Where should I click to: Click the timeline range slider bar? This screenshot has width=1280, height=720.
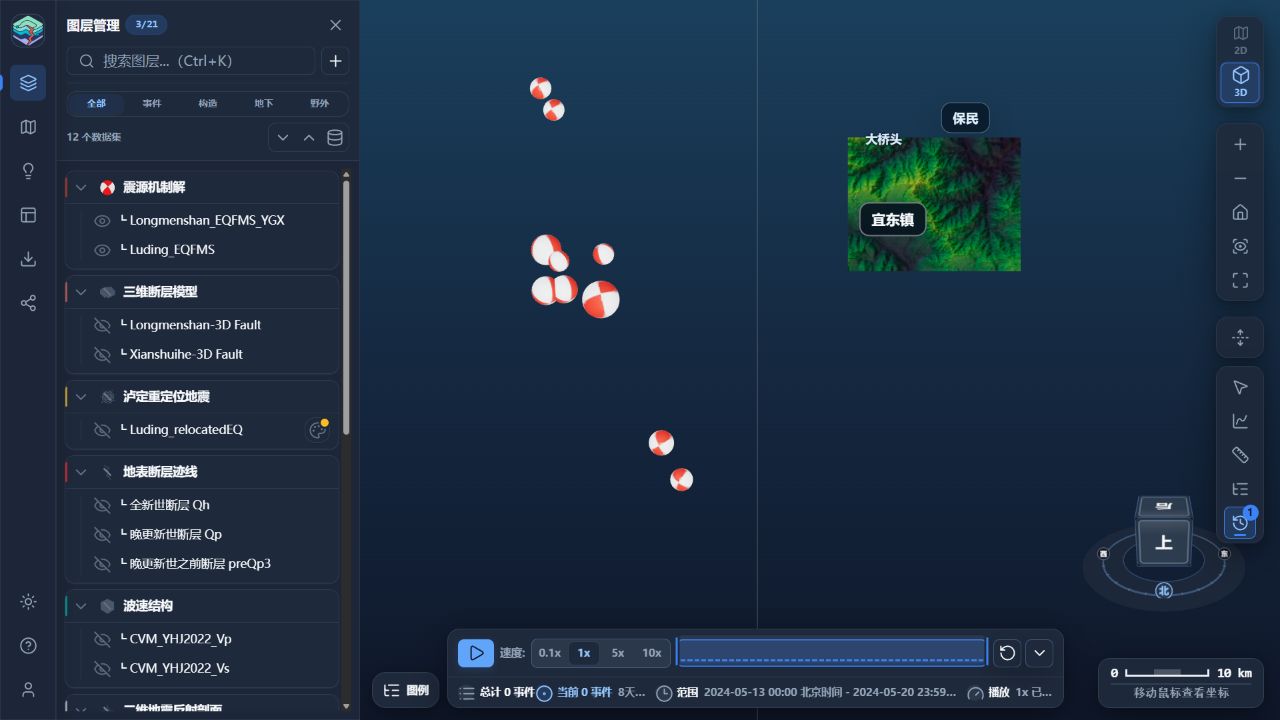[832, 652]
